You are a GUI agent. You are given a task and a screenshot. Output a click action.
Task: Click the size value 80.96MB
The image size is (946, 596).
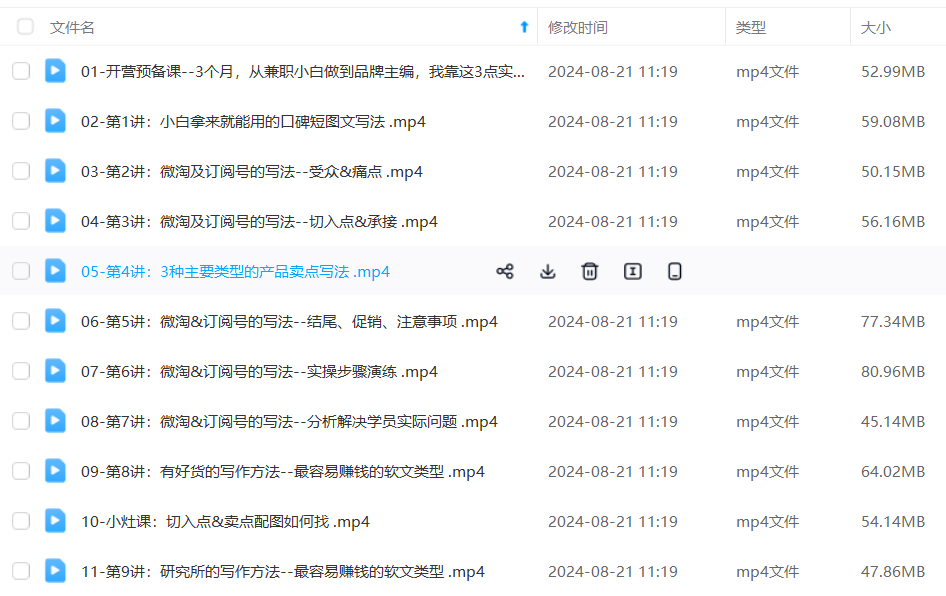click(893, 372)
